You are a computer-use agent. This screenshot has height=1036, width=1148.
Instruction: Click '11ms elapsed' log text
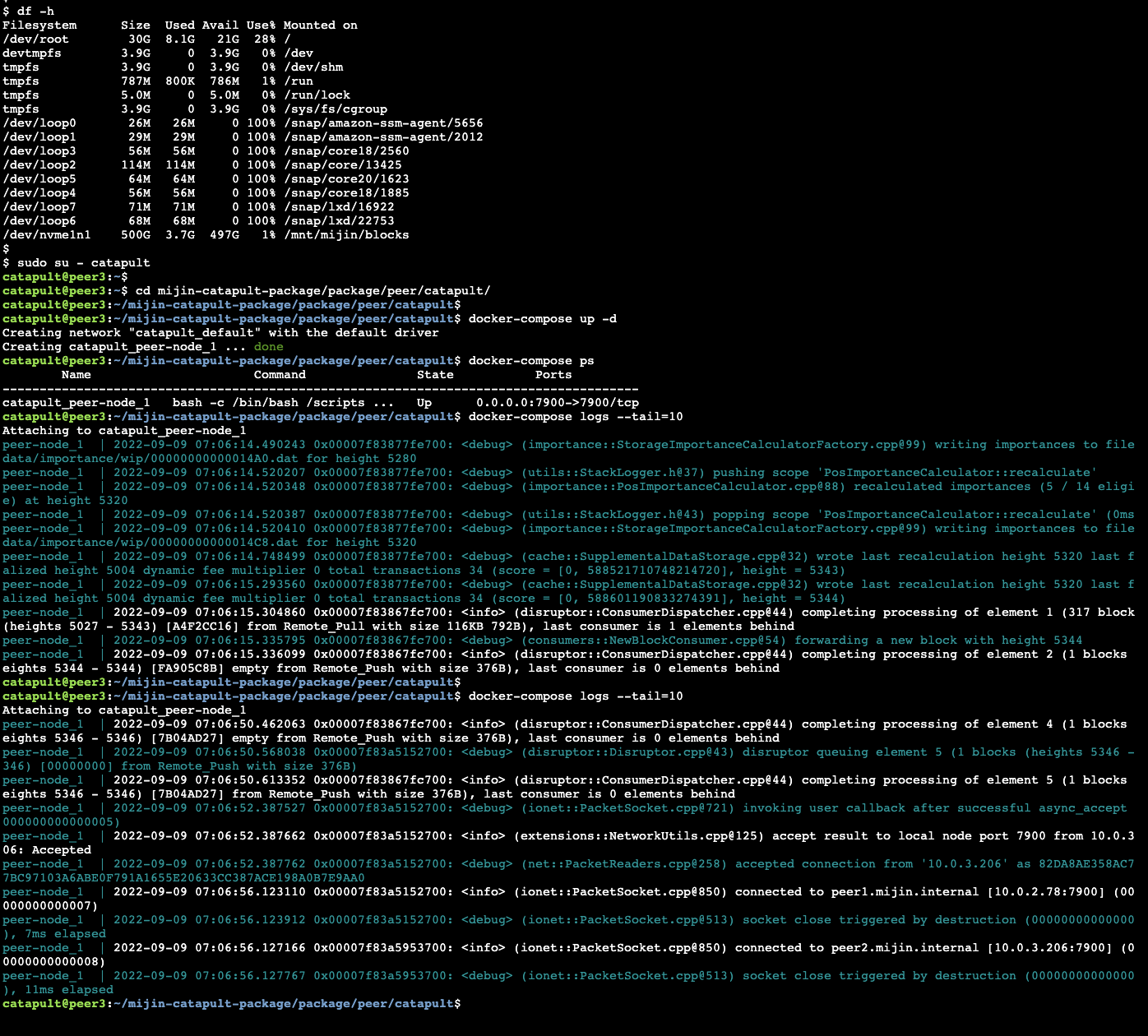69,989
